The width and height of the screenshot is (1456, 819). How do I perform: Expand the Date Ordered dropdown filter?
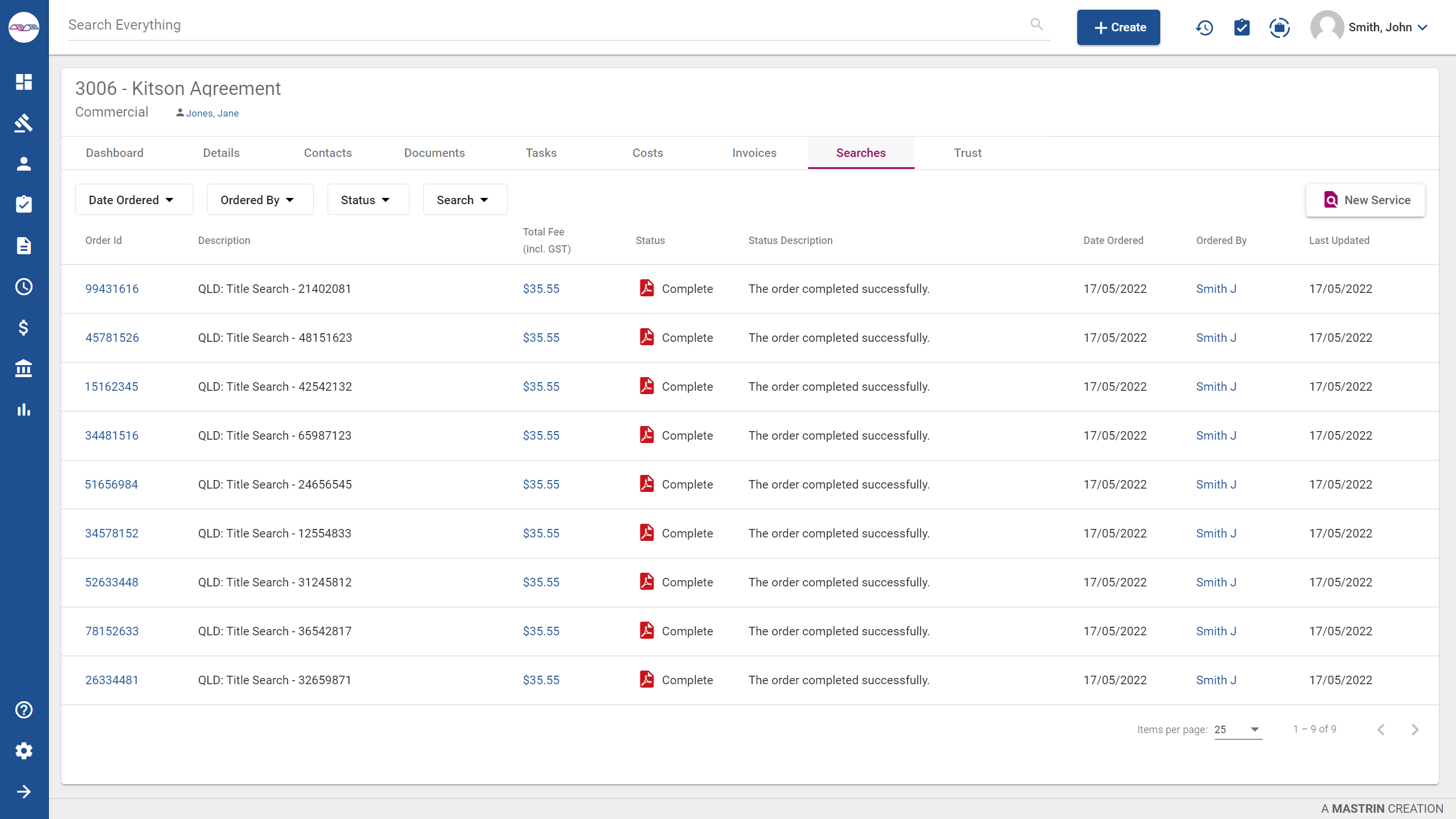[x=131, y=199]
